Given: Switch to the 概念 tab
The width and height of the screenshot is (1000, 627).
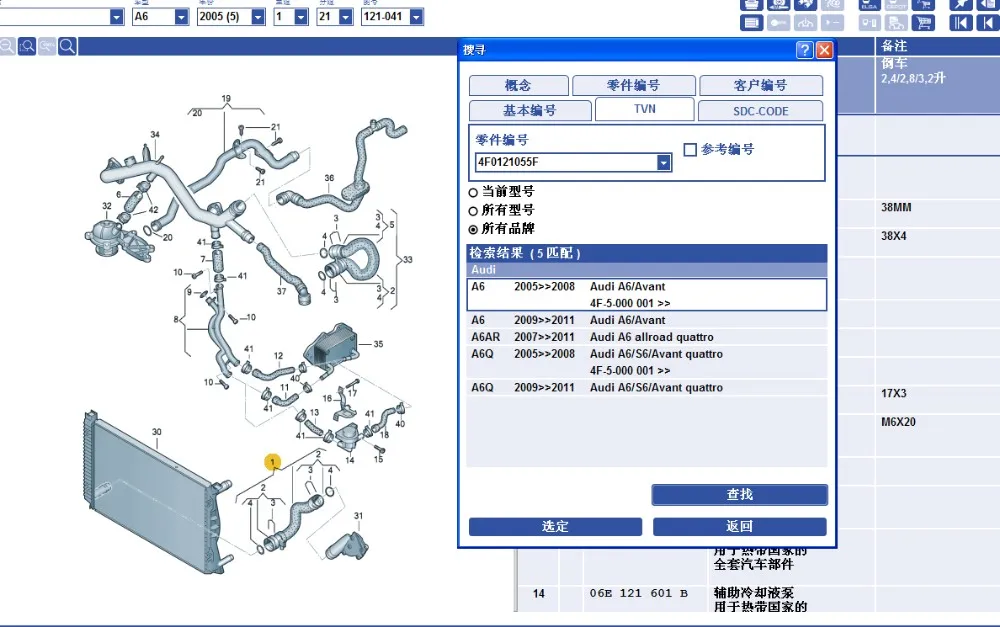Looking at the screenshot, I should tap(518, 85).
